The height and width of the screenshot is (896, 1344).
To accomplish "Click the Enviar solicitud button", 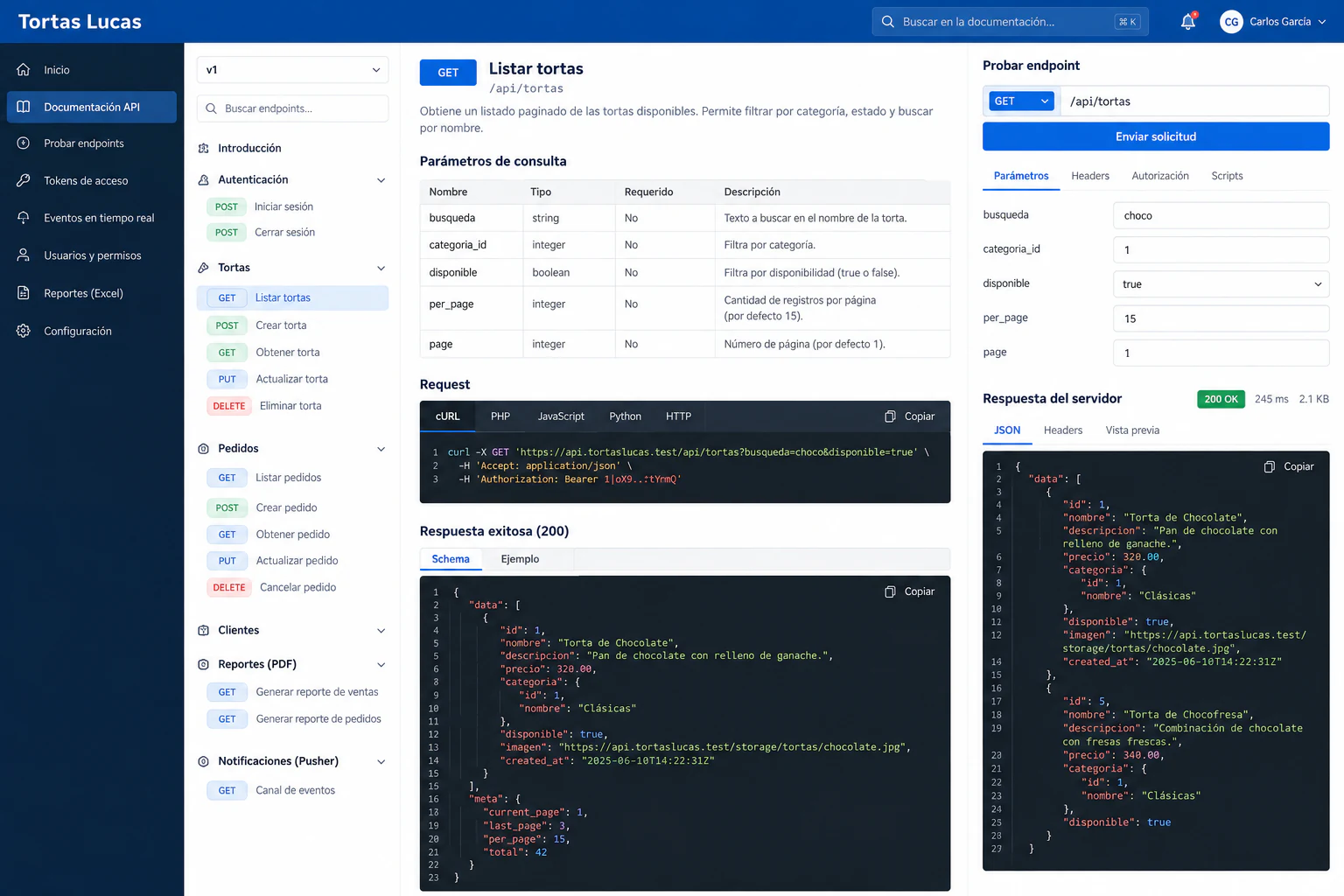I will click(1156, 136).
